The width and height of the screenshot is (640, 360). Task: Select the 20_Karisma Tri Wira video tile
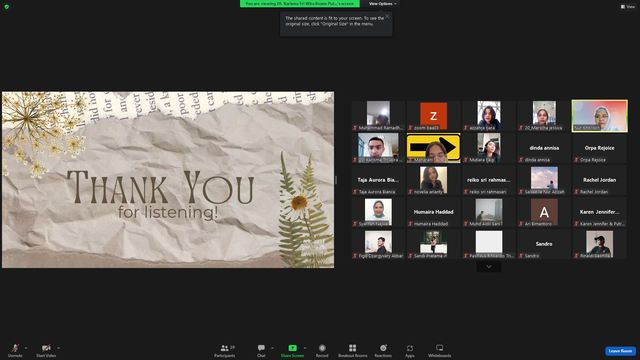pos(378,148)
